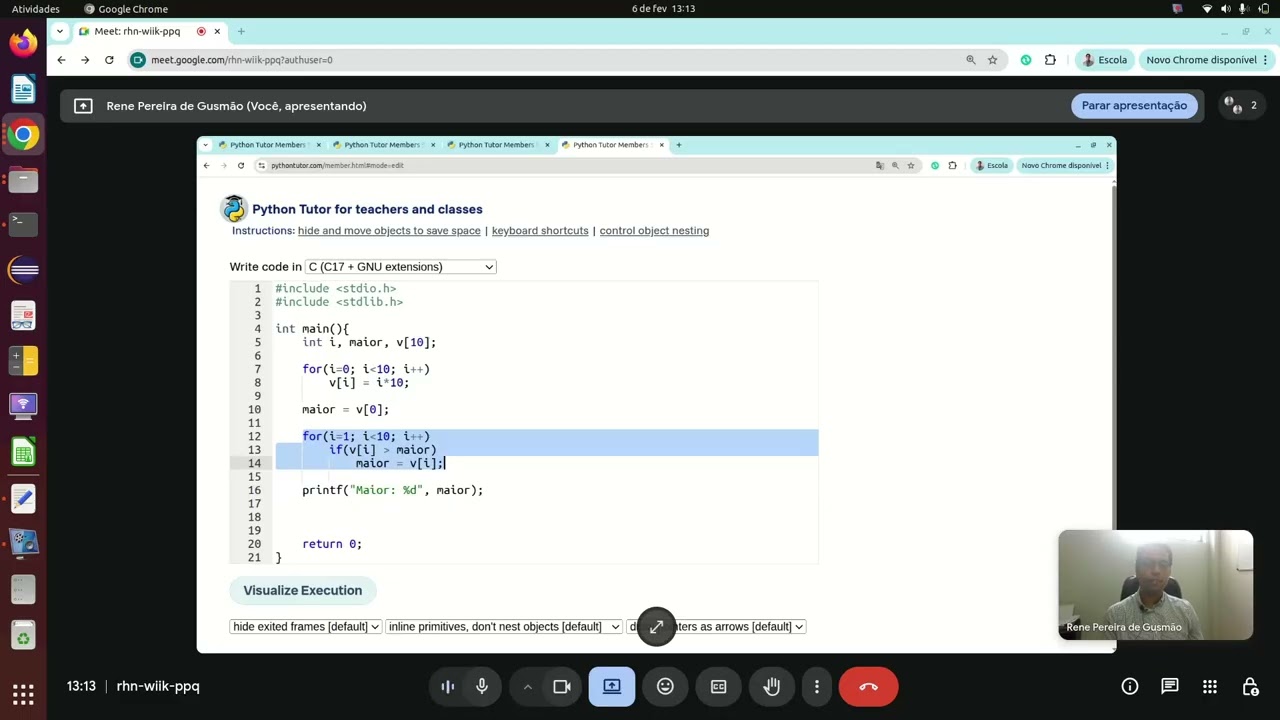
Task: Open a new Chrome tab
Action: coord(241,31)
